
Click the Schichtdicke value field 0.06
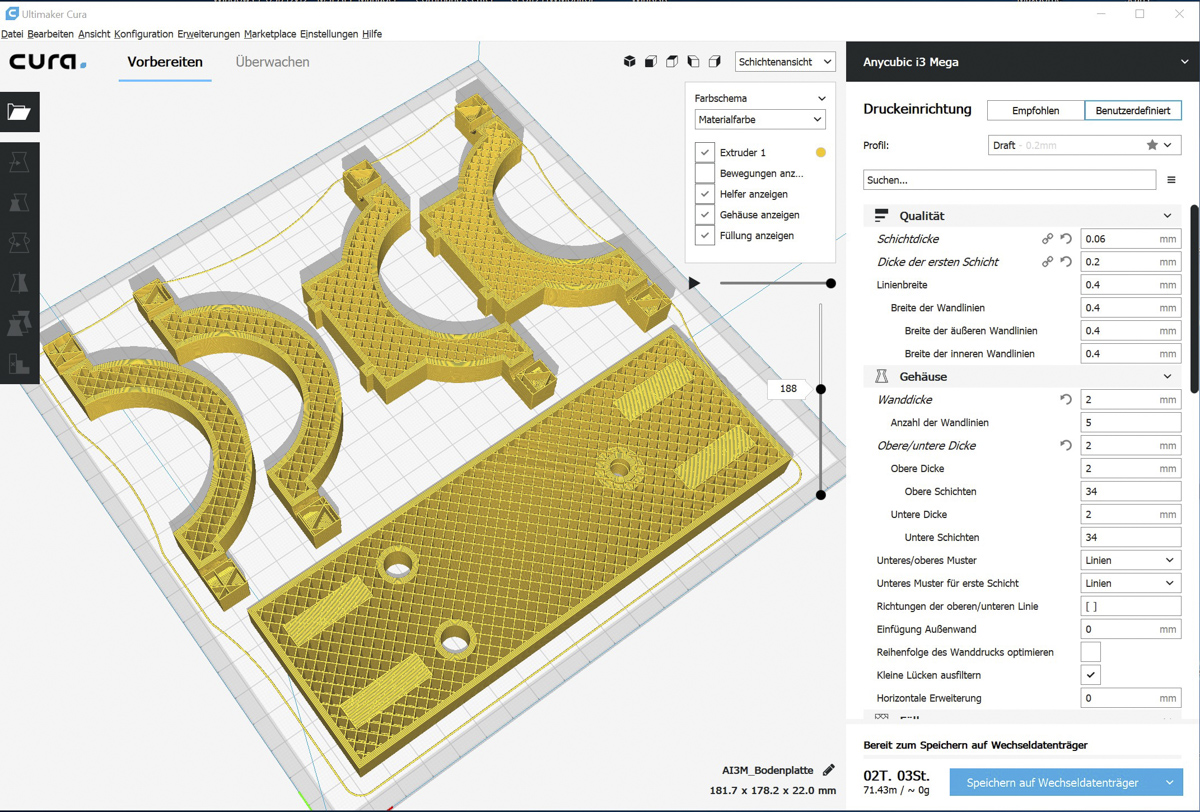pos(1131,239)
